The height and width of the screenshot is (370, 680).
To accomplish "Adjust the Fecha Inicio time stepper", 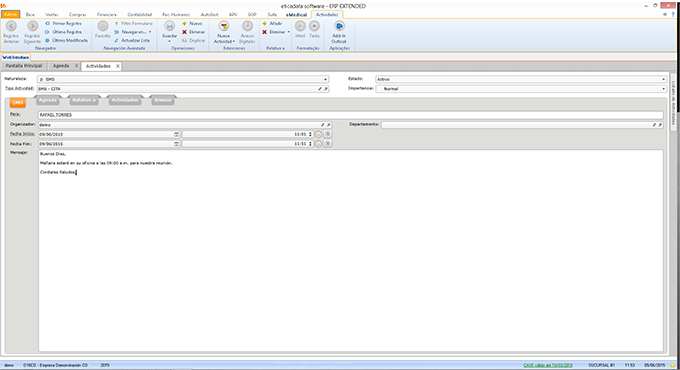I will tap(310, 134).
